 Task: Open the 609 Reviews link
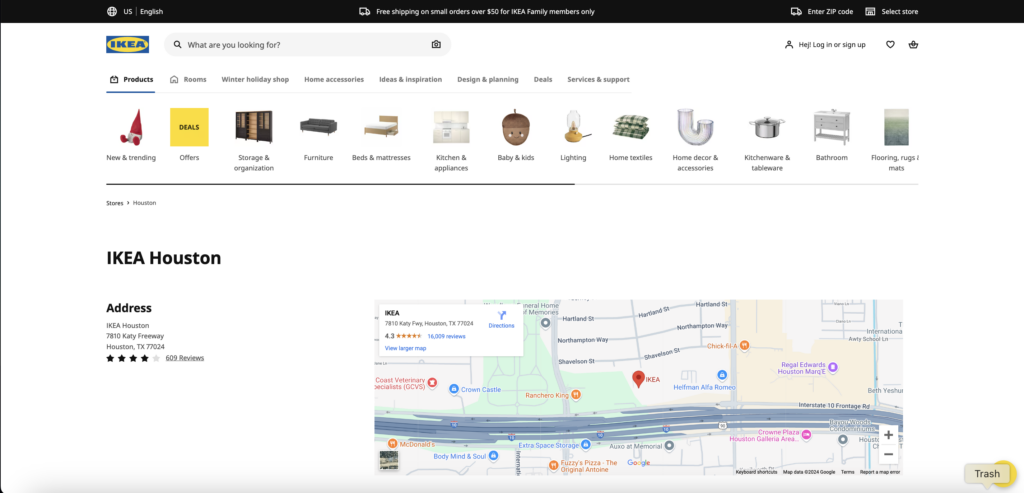pyautogui.click(x=185, y=358)
